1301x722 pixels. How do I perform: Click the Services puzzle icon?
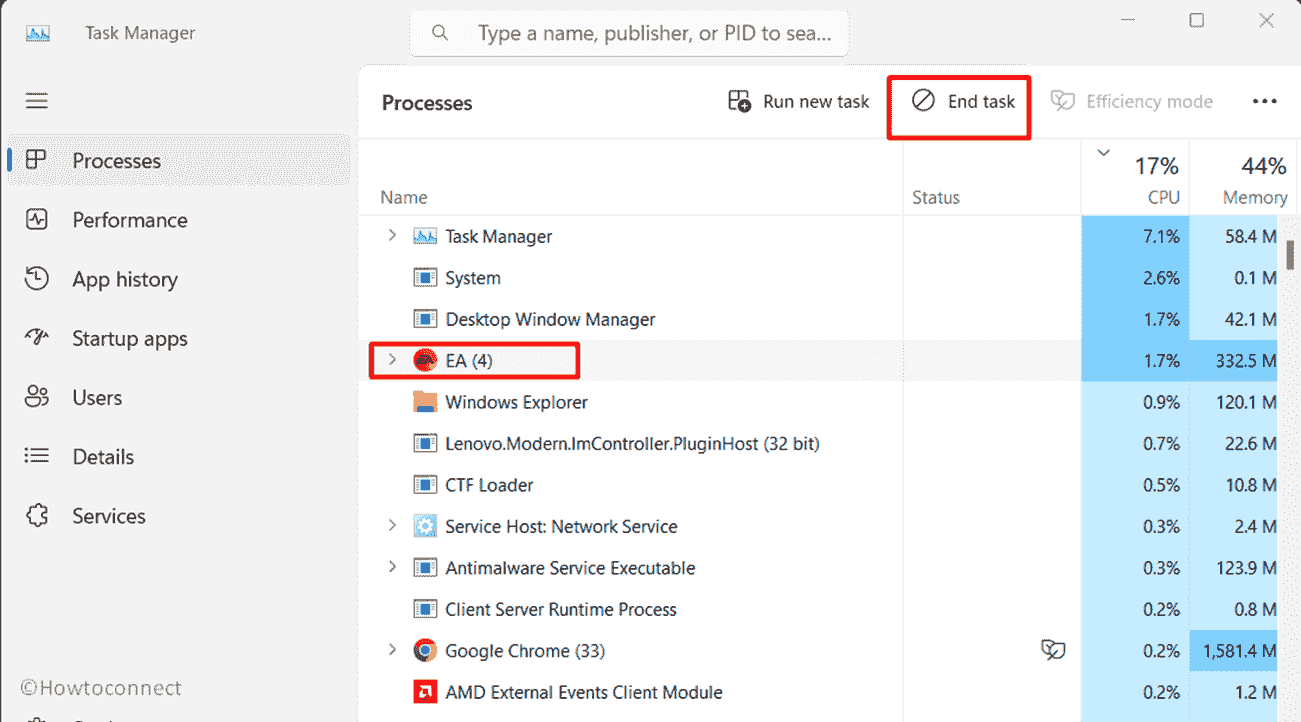[37, 516]
